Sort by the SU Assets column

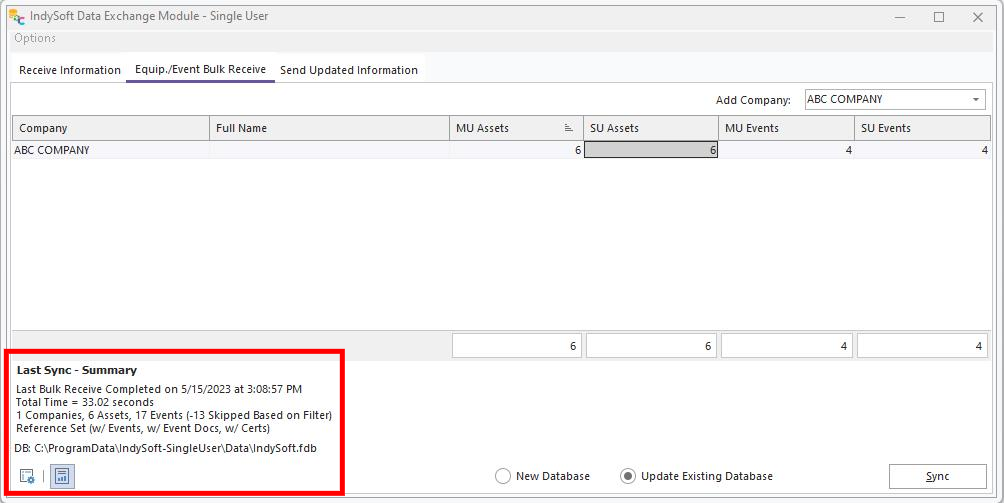[x=650, y=128]
